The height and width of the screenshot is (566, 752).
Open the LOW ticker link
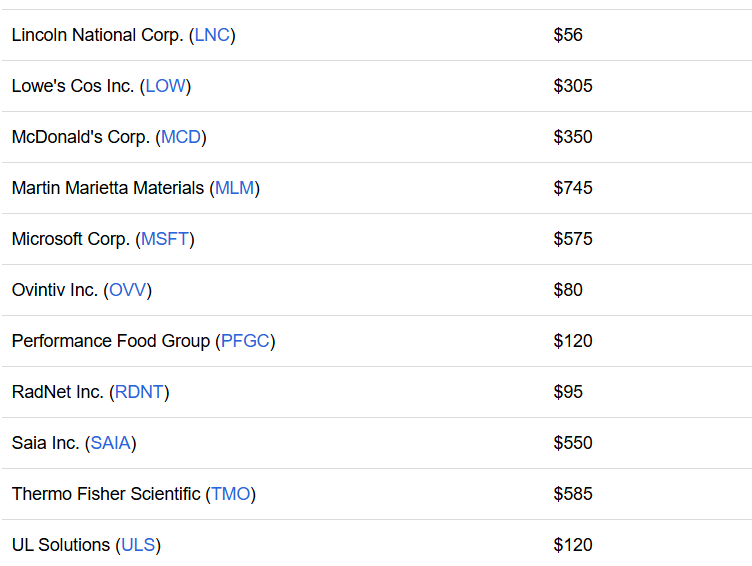tap(165, 86)
